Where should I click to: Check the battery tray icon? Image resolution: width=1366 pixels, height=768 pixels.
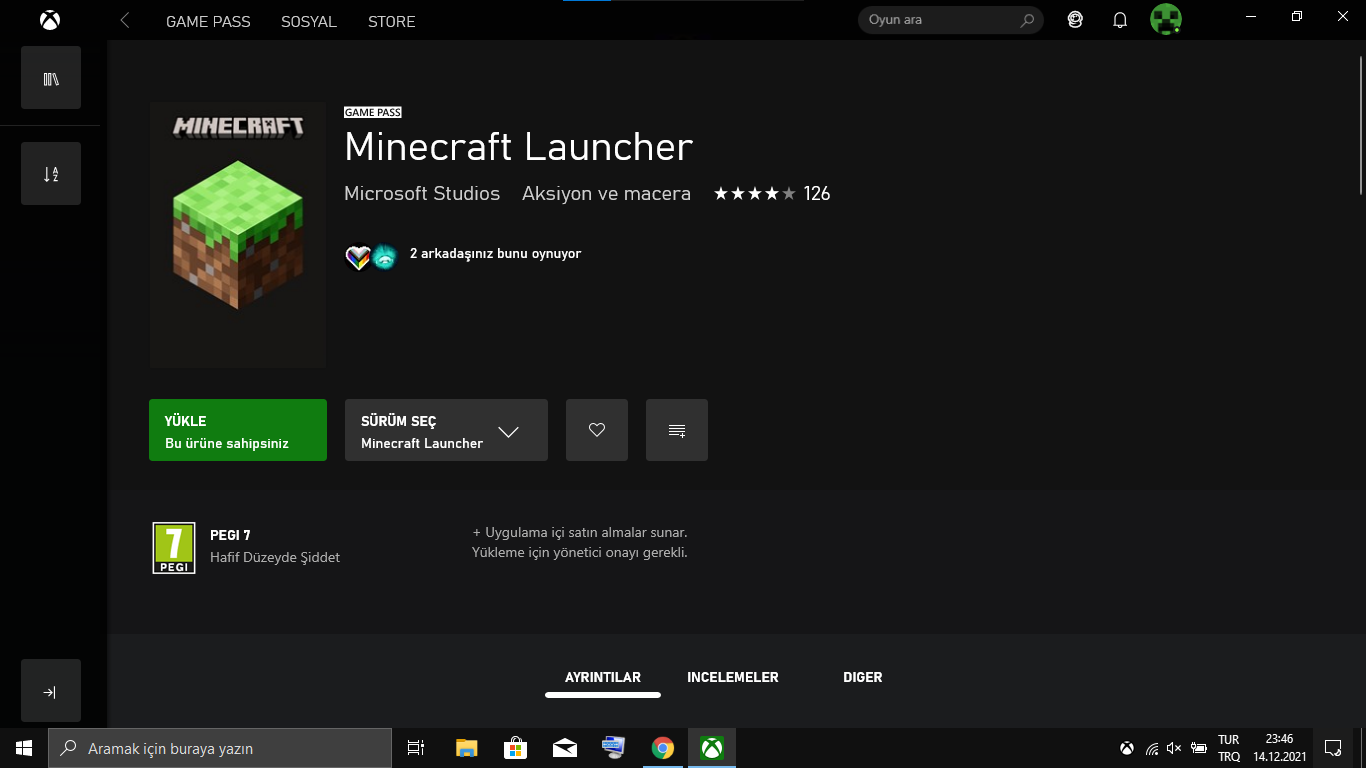tap(1199, 748)
